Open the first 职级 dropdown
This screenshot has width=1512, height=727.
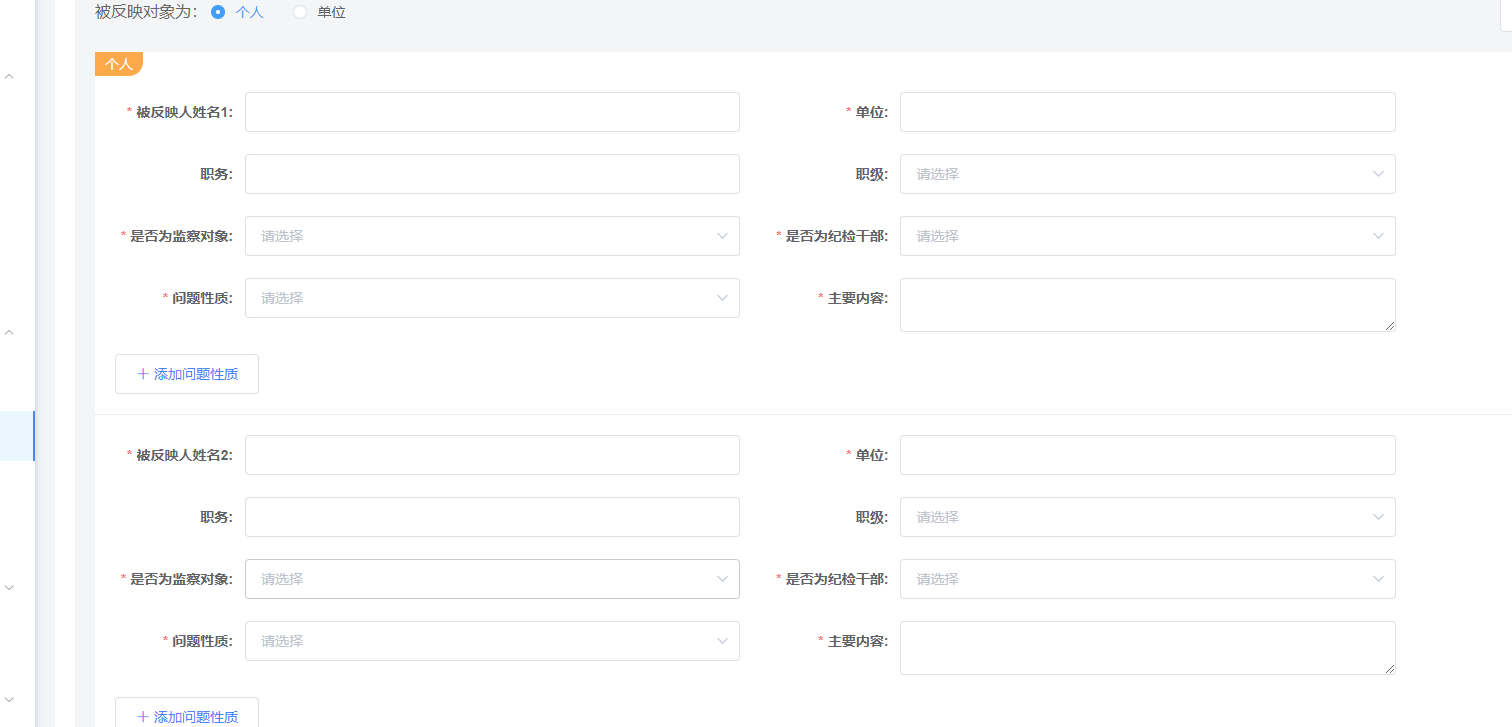(x=1147, y=174)
